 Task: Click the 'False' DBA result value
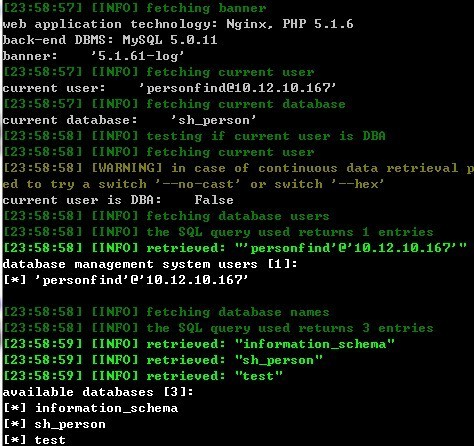click(214, 200)
